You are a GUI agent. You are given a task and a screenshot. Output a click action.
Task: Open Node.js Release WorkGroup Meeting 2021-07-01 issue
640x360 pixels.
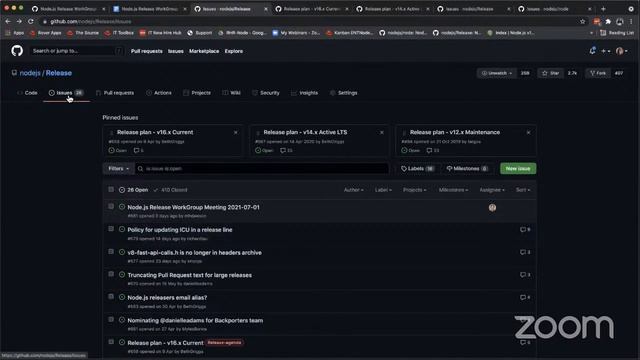pyautogui.click(x=193, y=207)
